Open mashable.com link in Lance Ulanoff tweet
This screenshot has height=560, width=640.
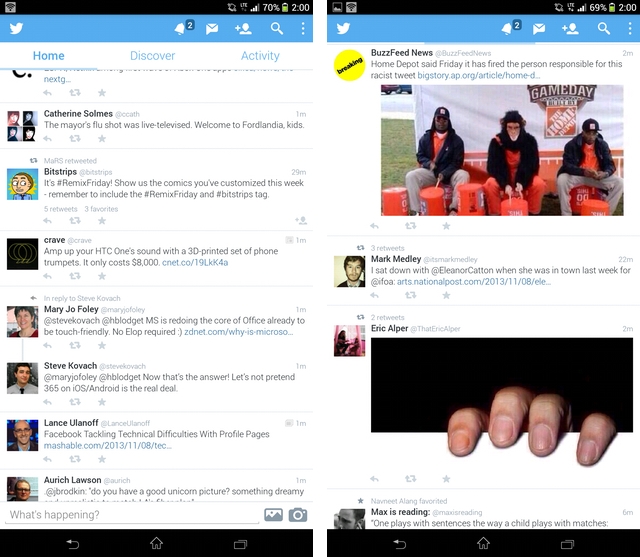tap(108, 445)
